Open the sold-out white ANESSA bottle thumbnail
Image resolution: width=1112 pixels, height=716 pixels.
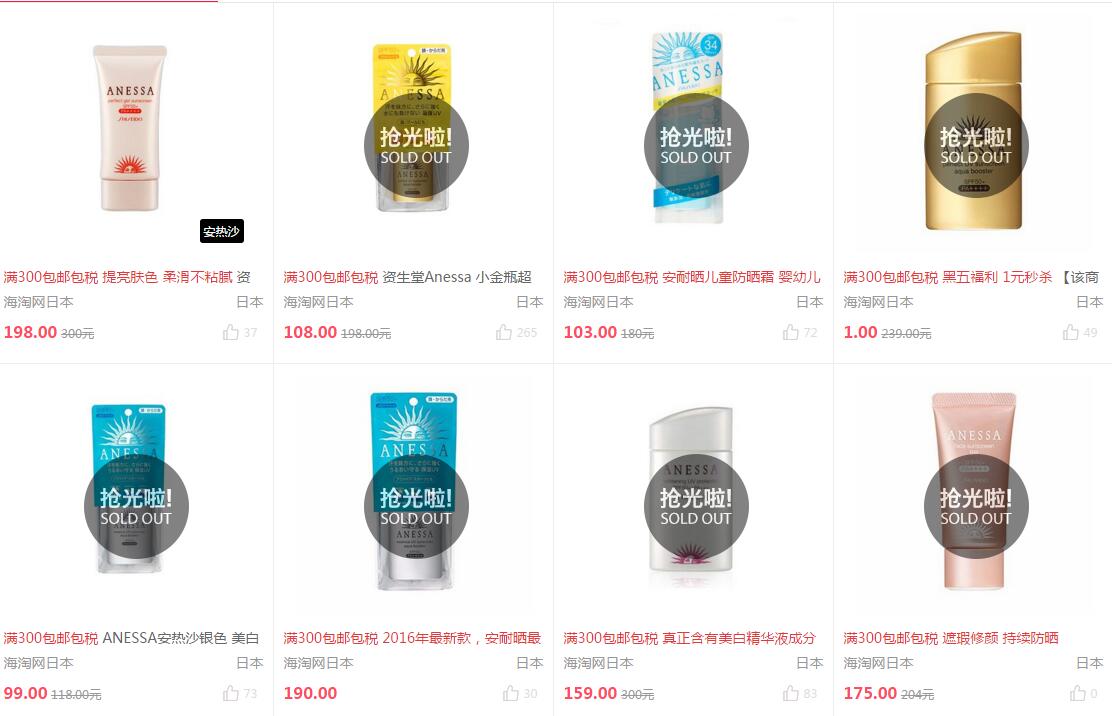[691, 489]
